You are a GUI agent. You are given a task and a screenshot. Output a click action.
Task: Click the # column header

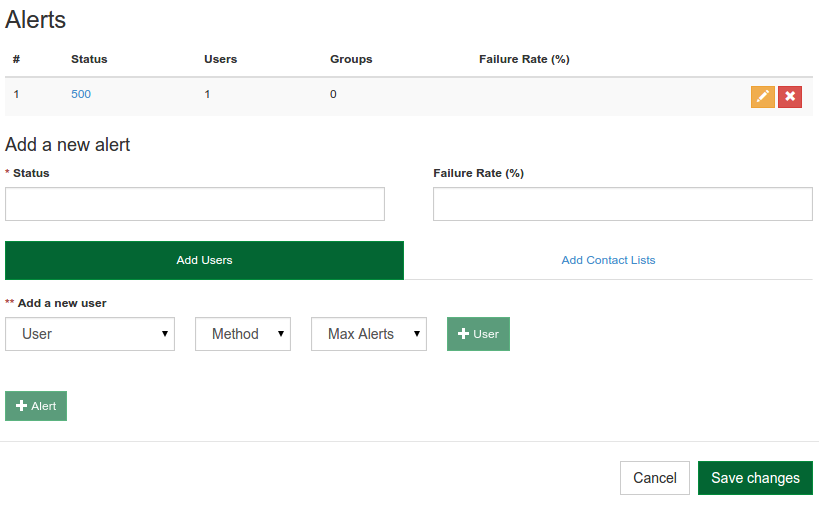pyautogui.click(x=17, y=59)
